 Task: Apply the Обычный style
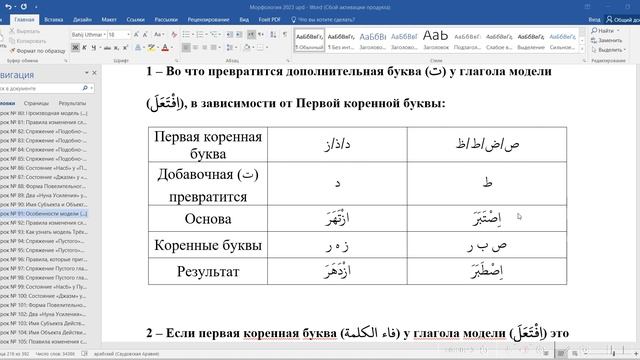[x=309, y=40]
